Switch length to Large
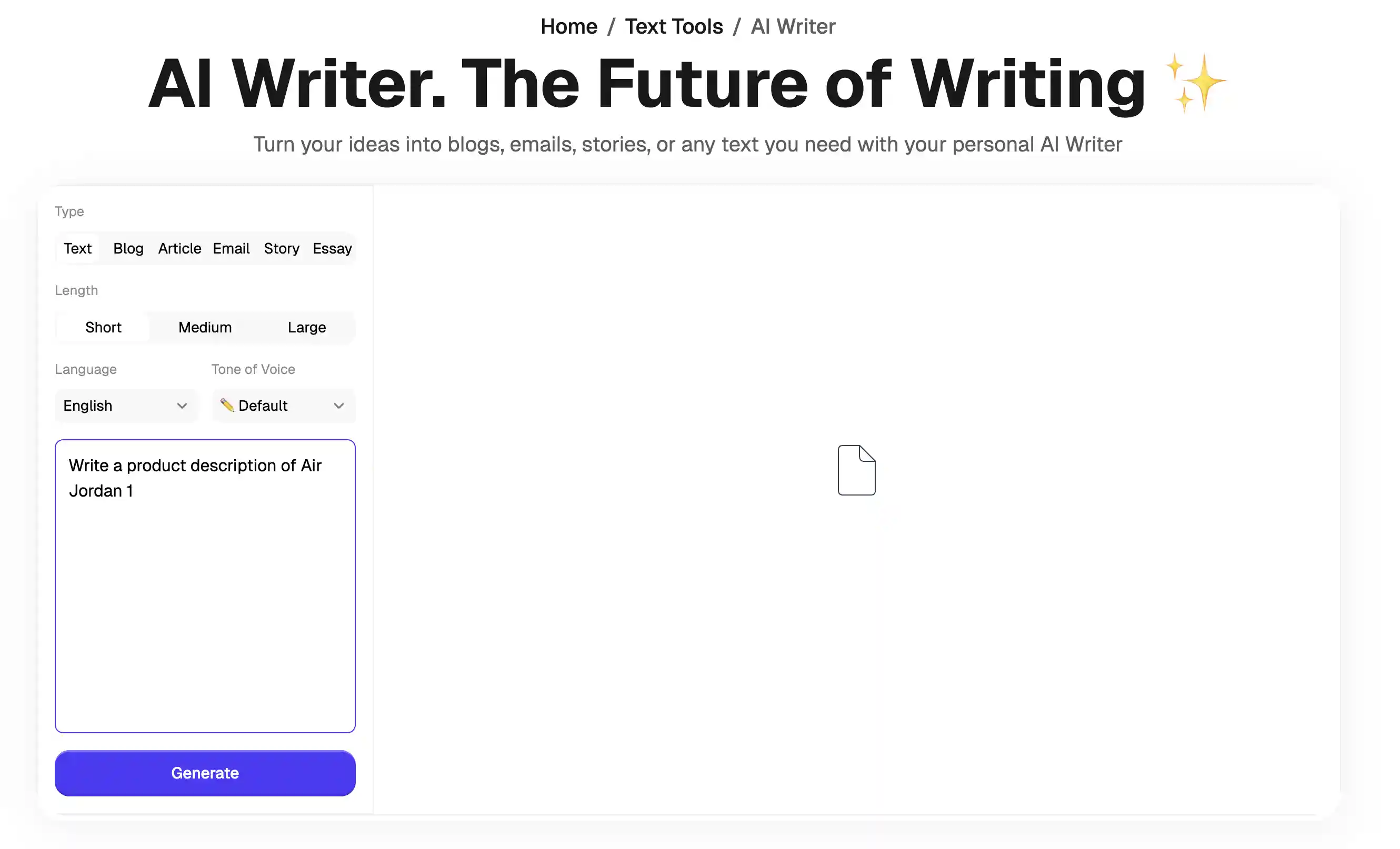The height and width of the screenshot is (849, 1400). coord(306,327)
